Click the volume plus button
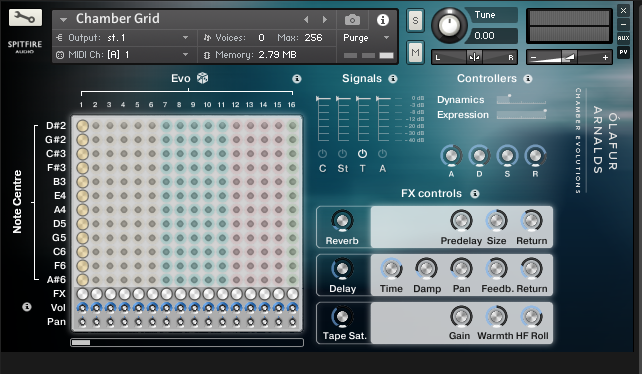The height and width of the screenshot is (374, 642). pos(605,58)
